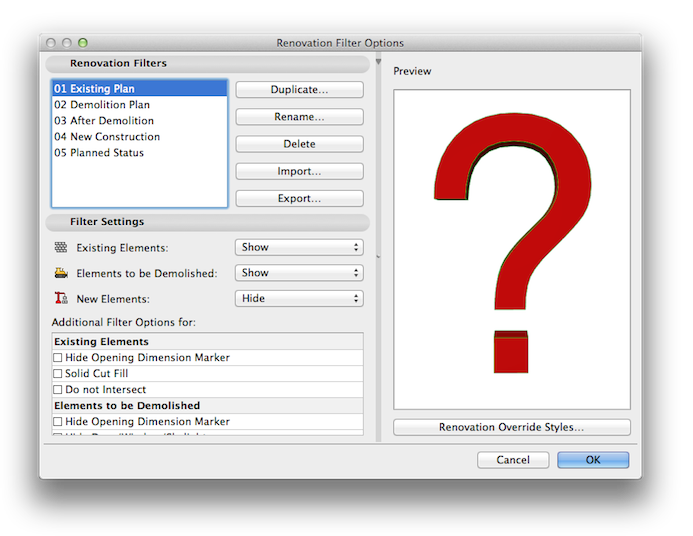Open Renovation Override Styles...
Screen dimensions: 693x536
[x=512, y=427]
